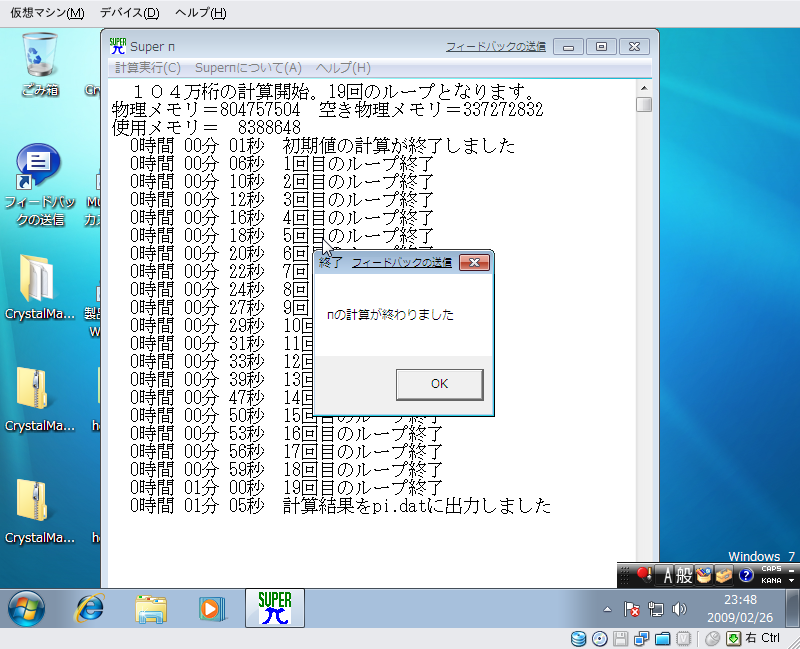Click the IME red ball language icon

tap(644, 576)
